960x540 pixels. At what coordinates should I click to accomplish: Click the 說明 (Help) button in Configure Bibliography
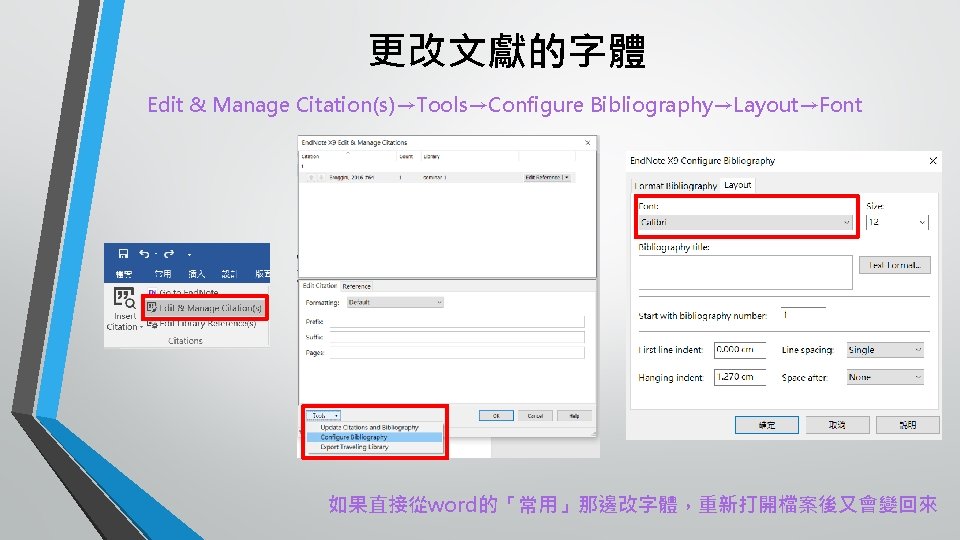pos(907,425)
